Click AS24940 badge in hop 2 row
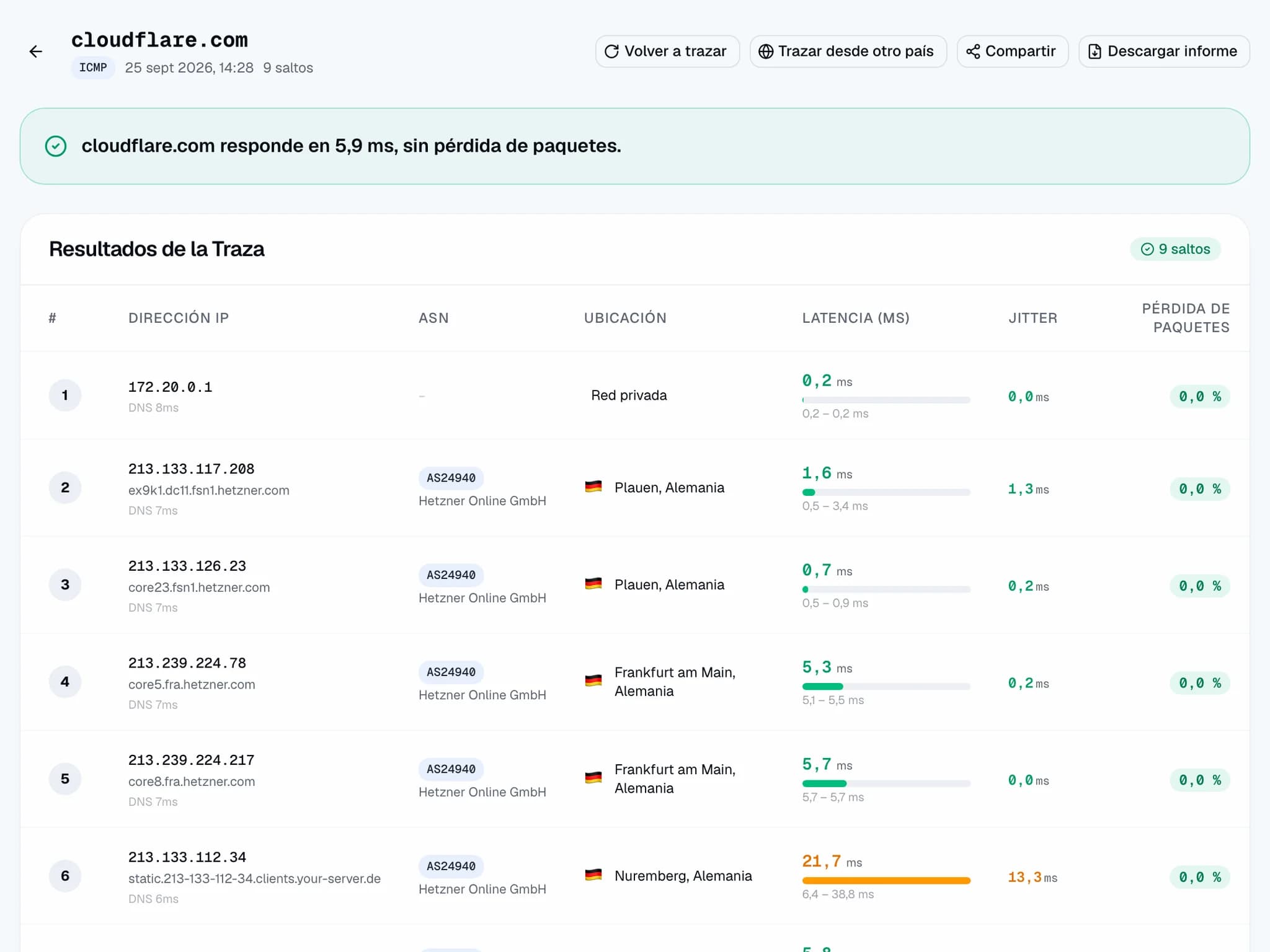The width and height of the screenshot is (1270, 952). [x=451, y=478]
